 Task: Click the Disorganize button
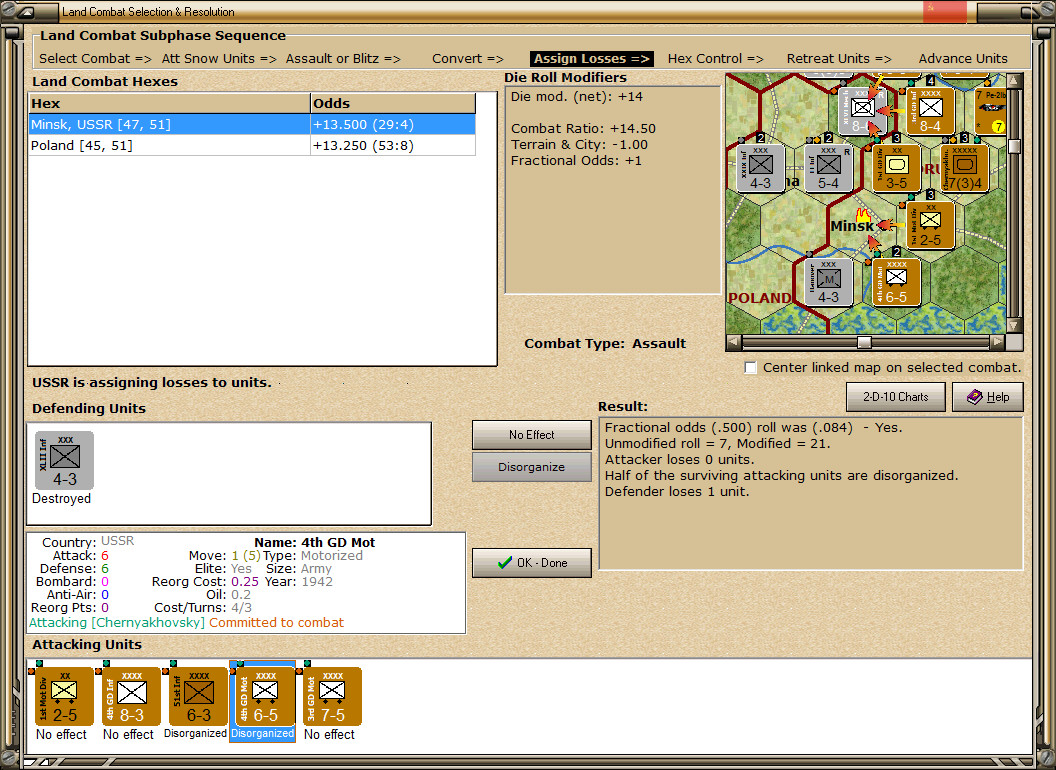531,467
